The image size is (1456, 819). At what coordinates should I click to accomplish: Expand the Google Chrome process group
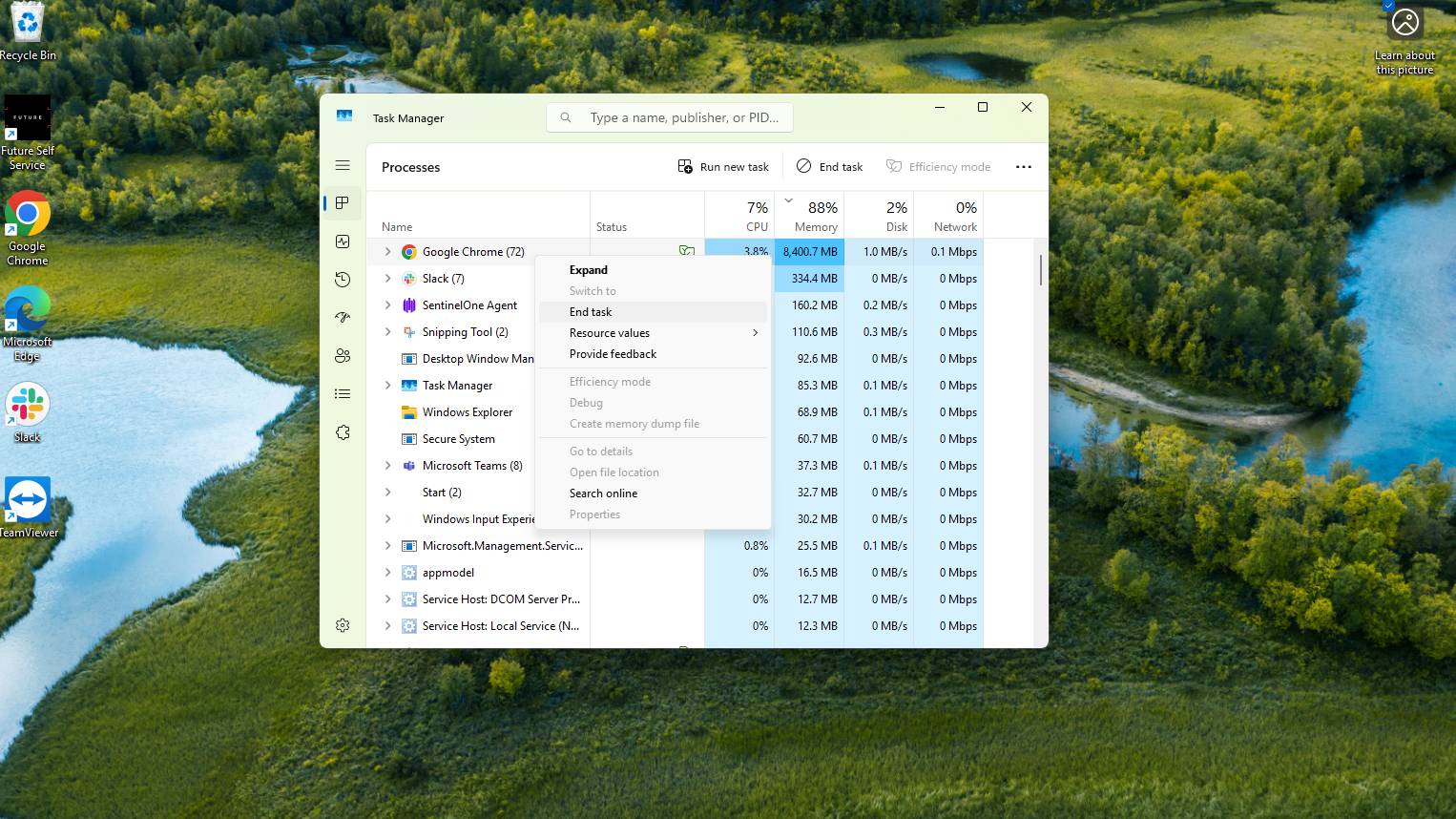pyautogui.click(x=387, y=251)
